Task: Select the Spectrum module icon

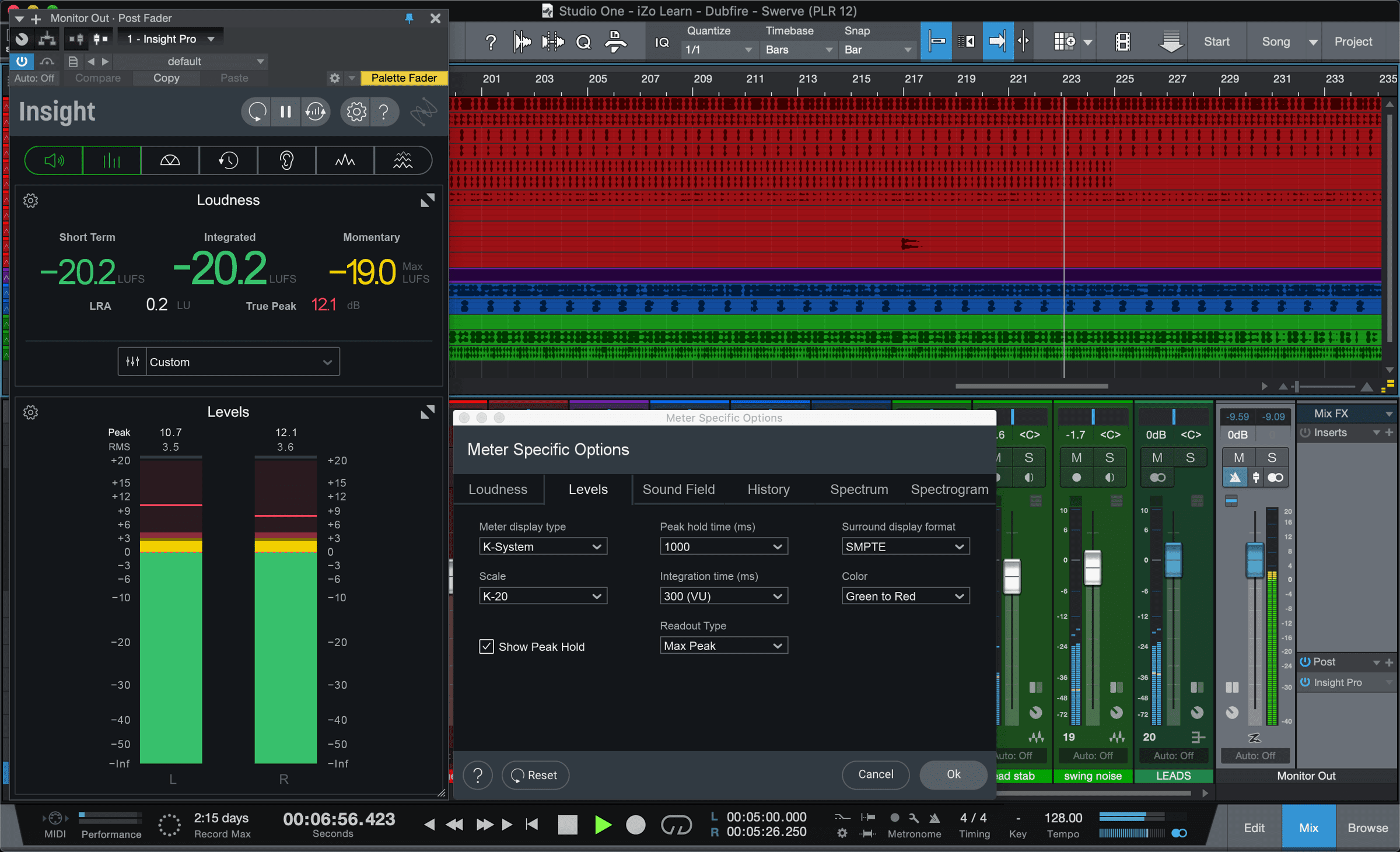Action: 345,160
